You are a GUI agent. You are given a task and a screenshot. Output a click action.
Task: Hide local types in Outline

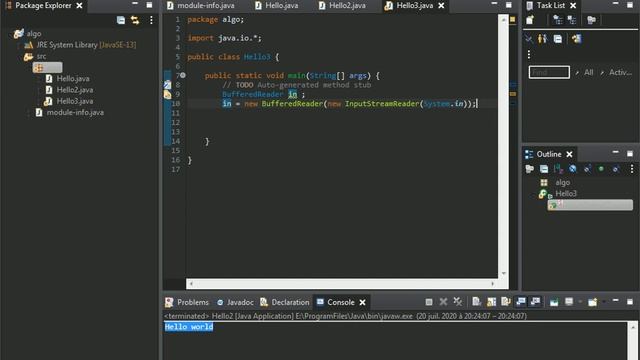[x=616, y=169]
